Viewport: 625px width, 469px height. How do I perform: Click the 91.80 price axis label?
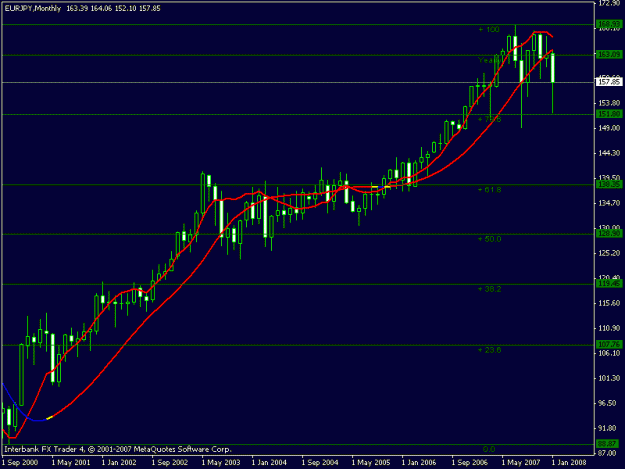[609, 429]
